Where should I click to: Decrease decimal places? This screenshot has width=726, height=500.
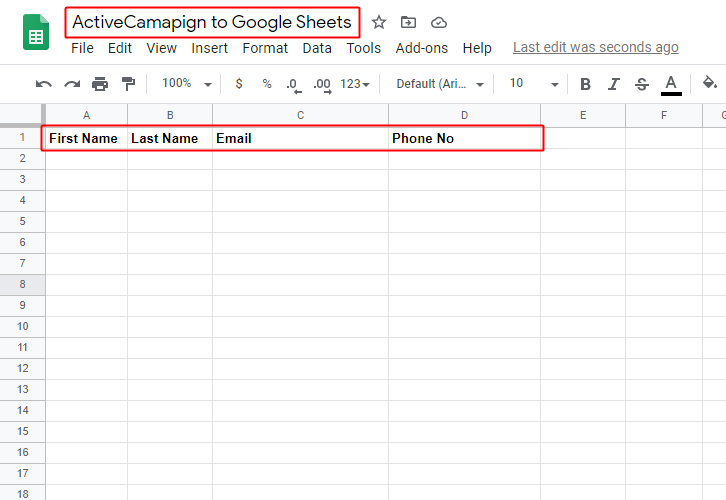click(x=294, y=85)
